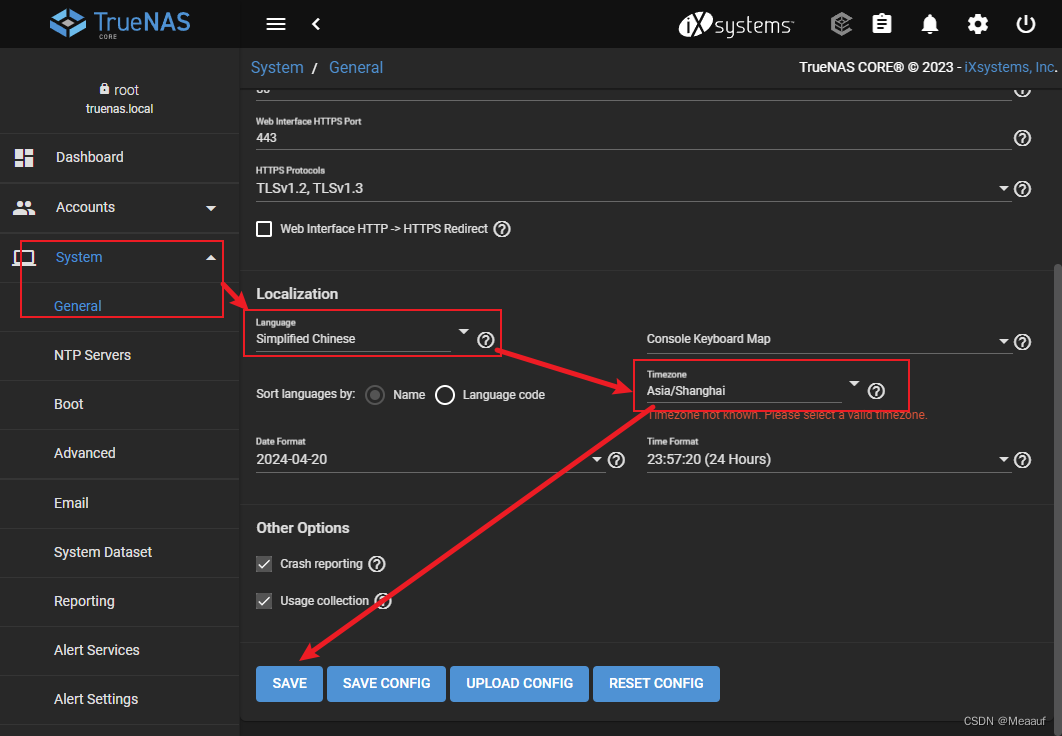1062x736 pixels.
Task: Show help for Crash reporting
Action: (x=377, y=564)
